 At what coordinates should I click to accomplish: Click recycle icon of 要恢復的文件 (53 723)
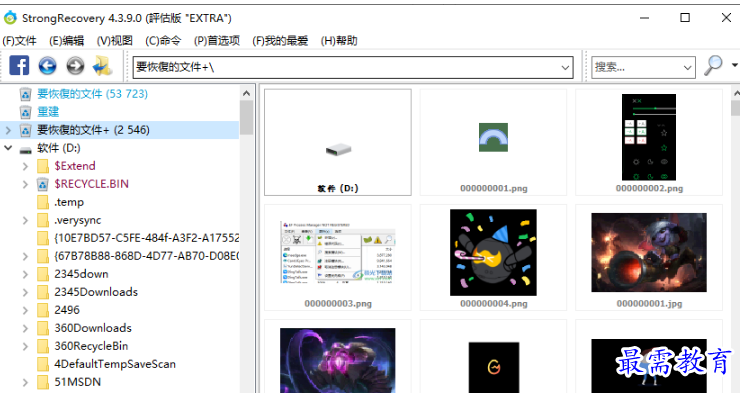(25, 94)
